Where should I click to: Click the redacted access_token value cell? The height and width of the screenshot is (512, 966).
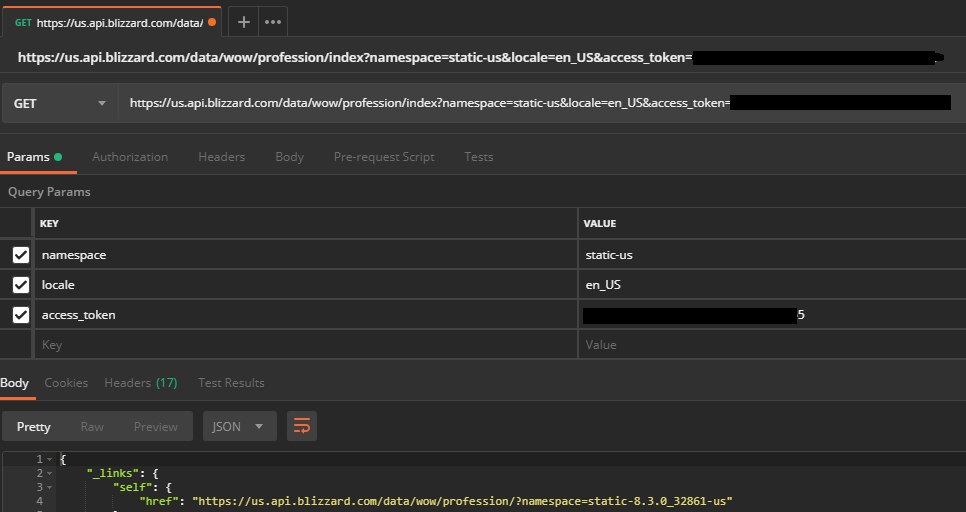click(x=772, y=315)
